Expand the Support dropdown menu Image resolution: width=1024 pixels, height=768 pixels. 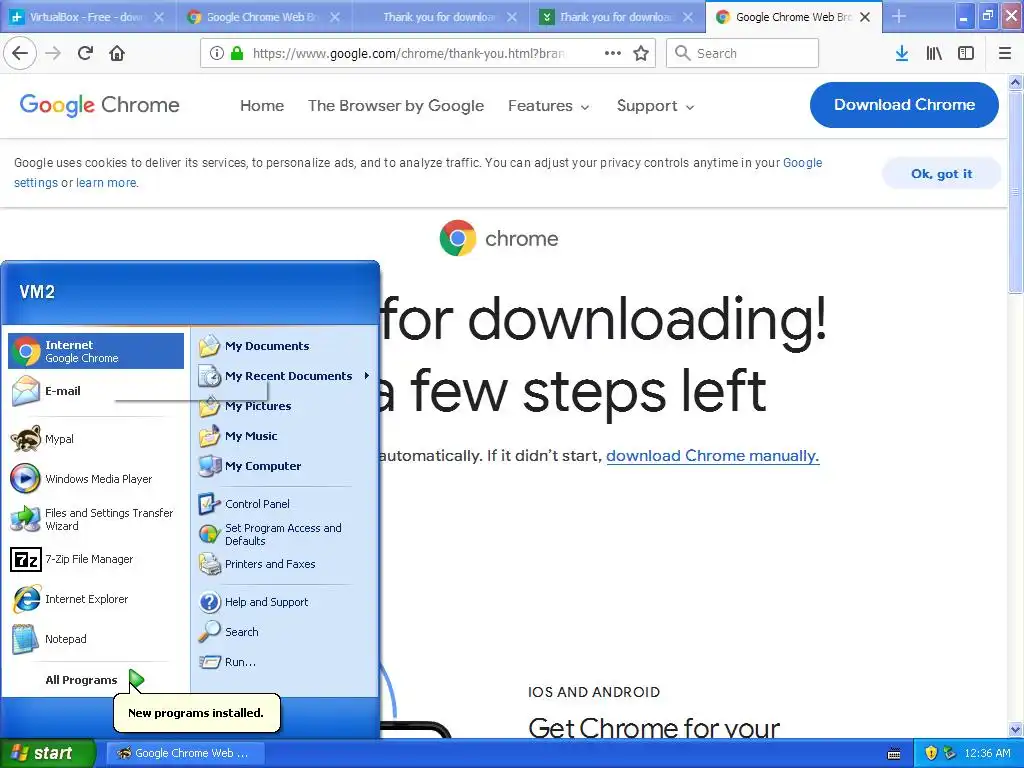655,106
